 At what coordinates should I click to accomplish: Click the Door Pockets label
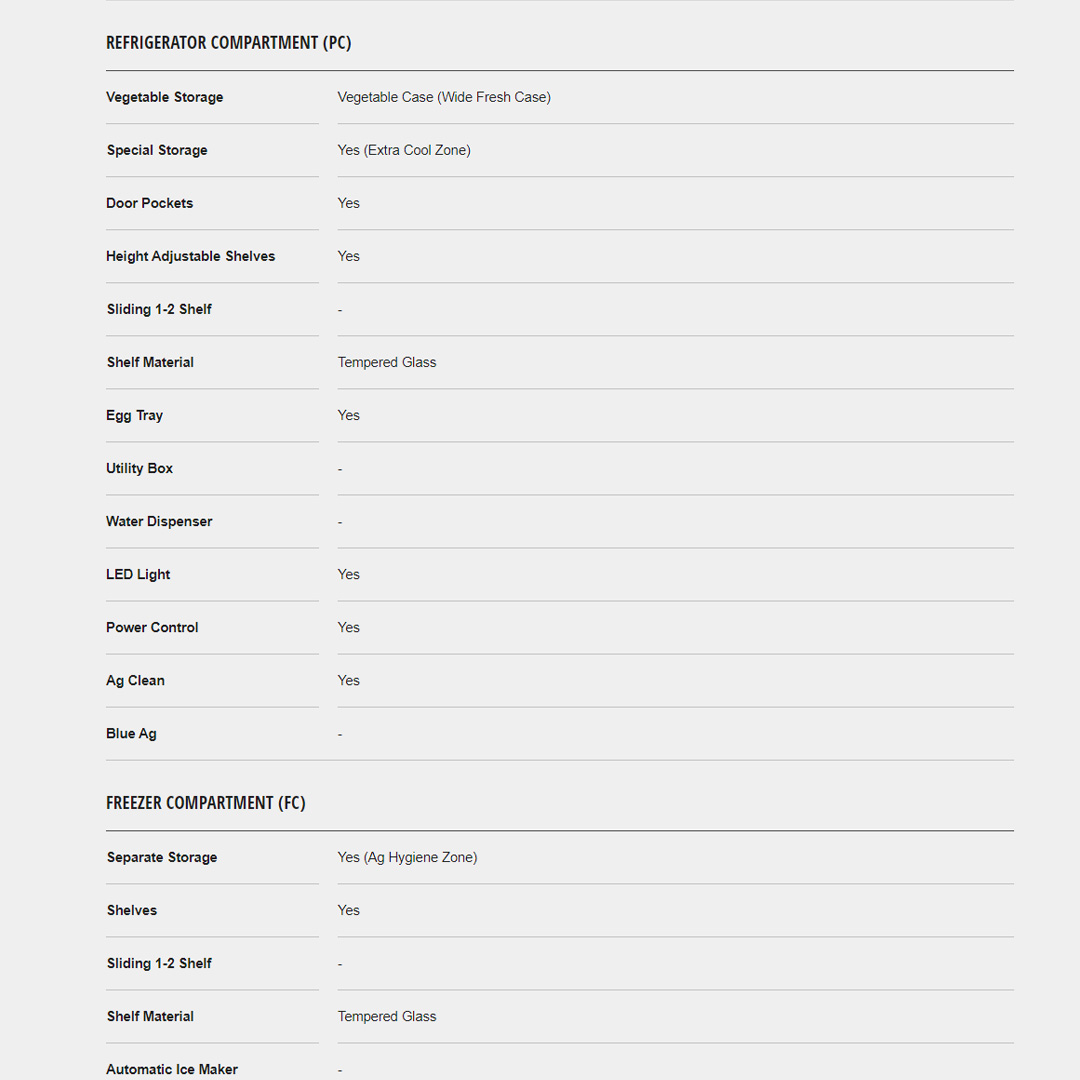click(150, 203)
